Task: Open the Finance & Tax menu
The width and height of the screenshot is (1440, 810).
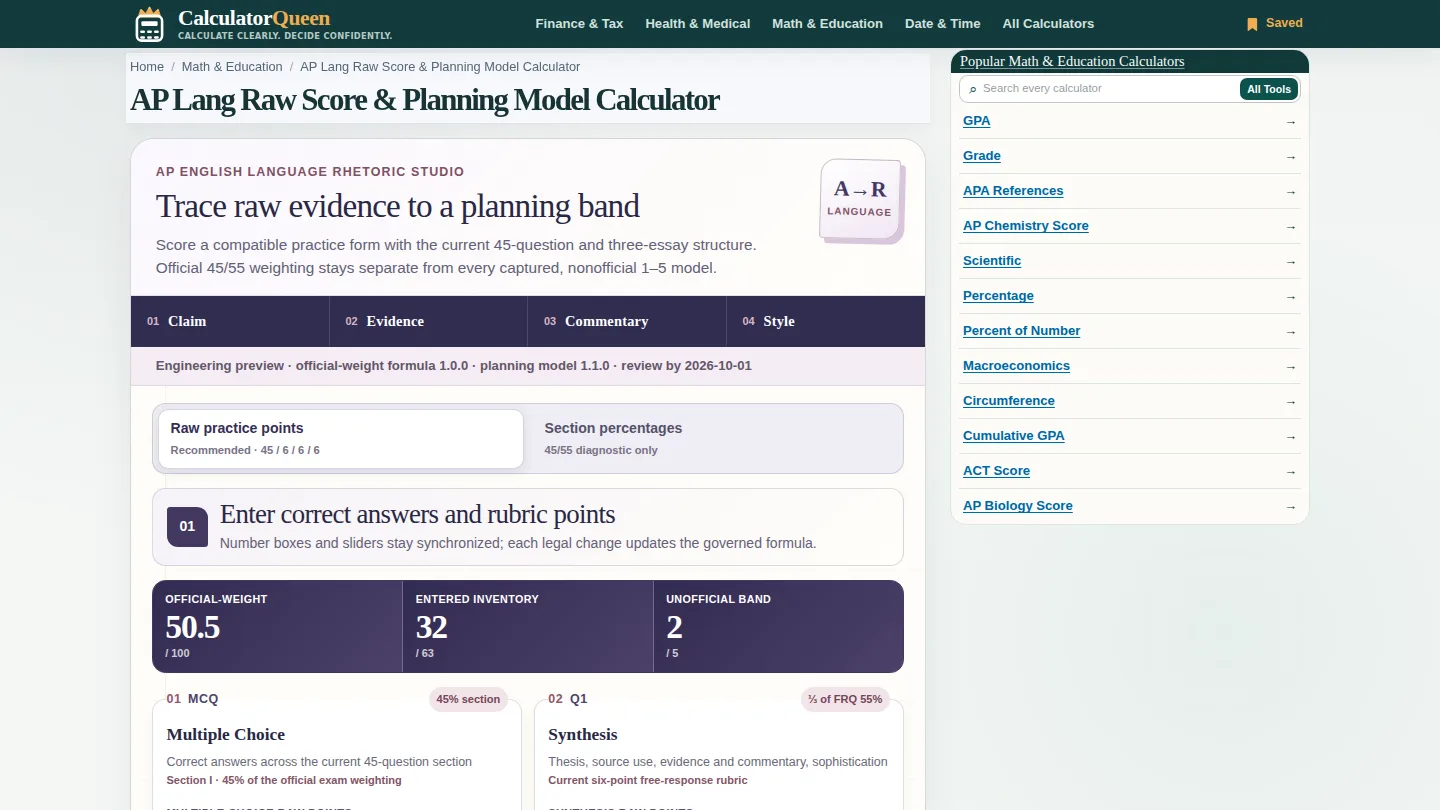Action: click(x=579, y=24)
